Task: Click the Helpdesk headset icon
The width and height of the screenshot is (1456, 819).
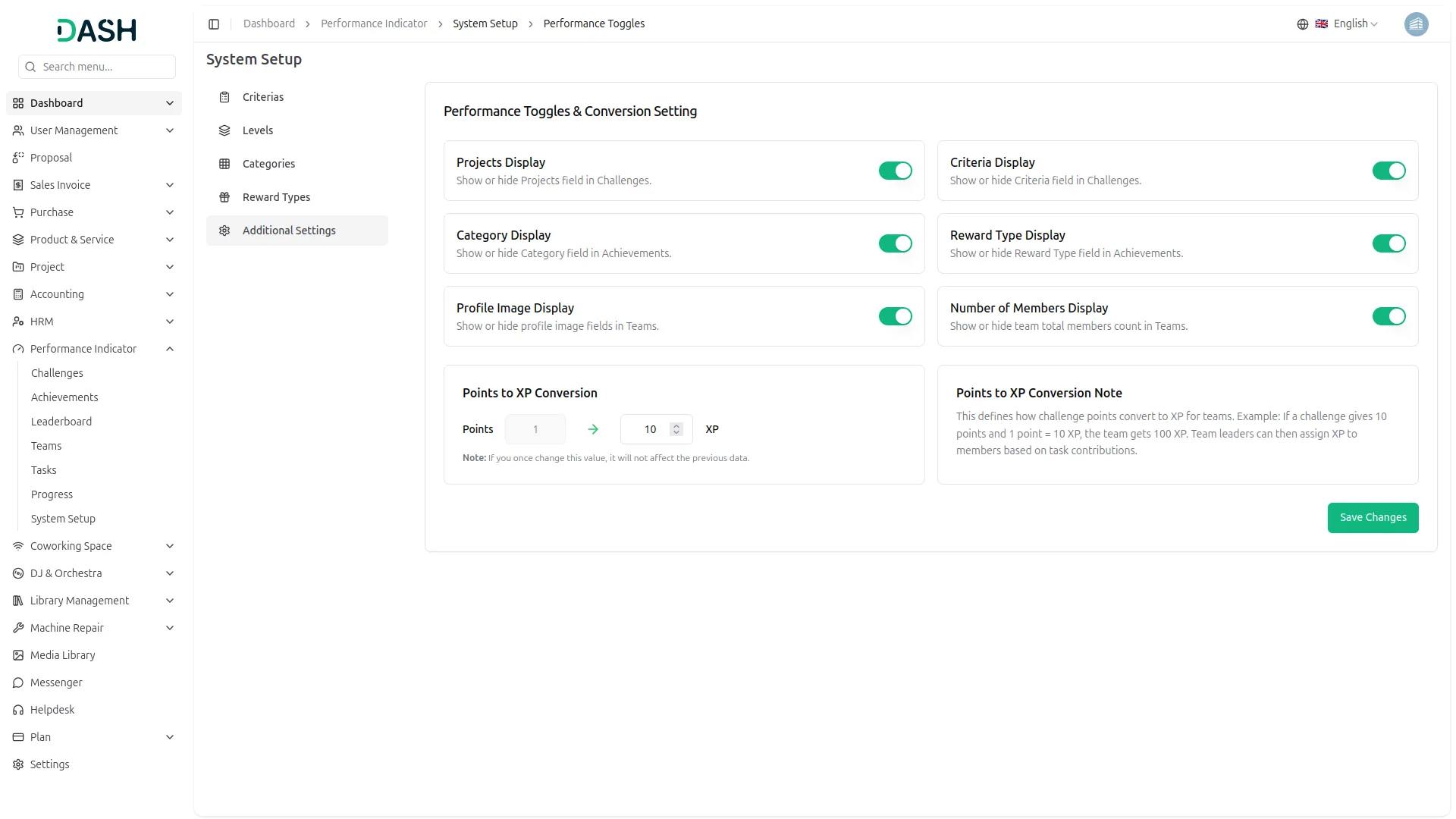Action: pos(18,710)
